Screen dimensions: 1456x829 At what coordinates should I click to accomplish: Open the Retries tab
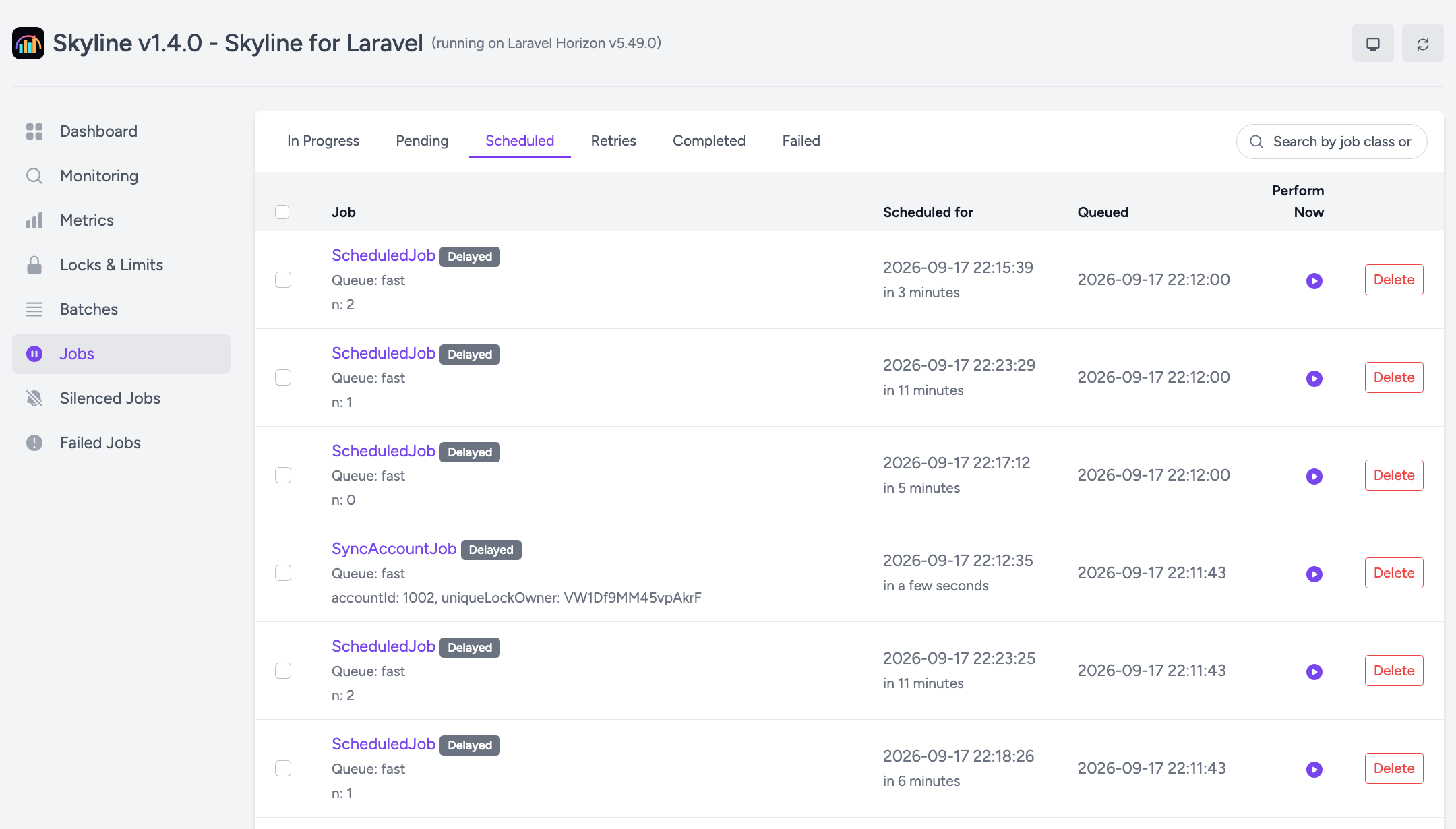(613, 141)
